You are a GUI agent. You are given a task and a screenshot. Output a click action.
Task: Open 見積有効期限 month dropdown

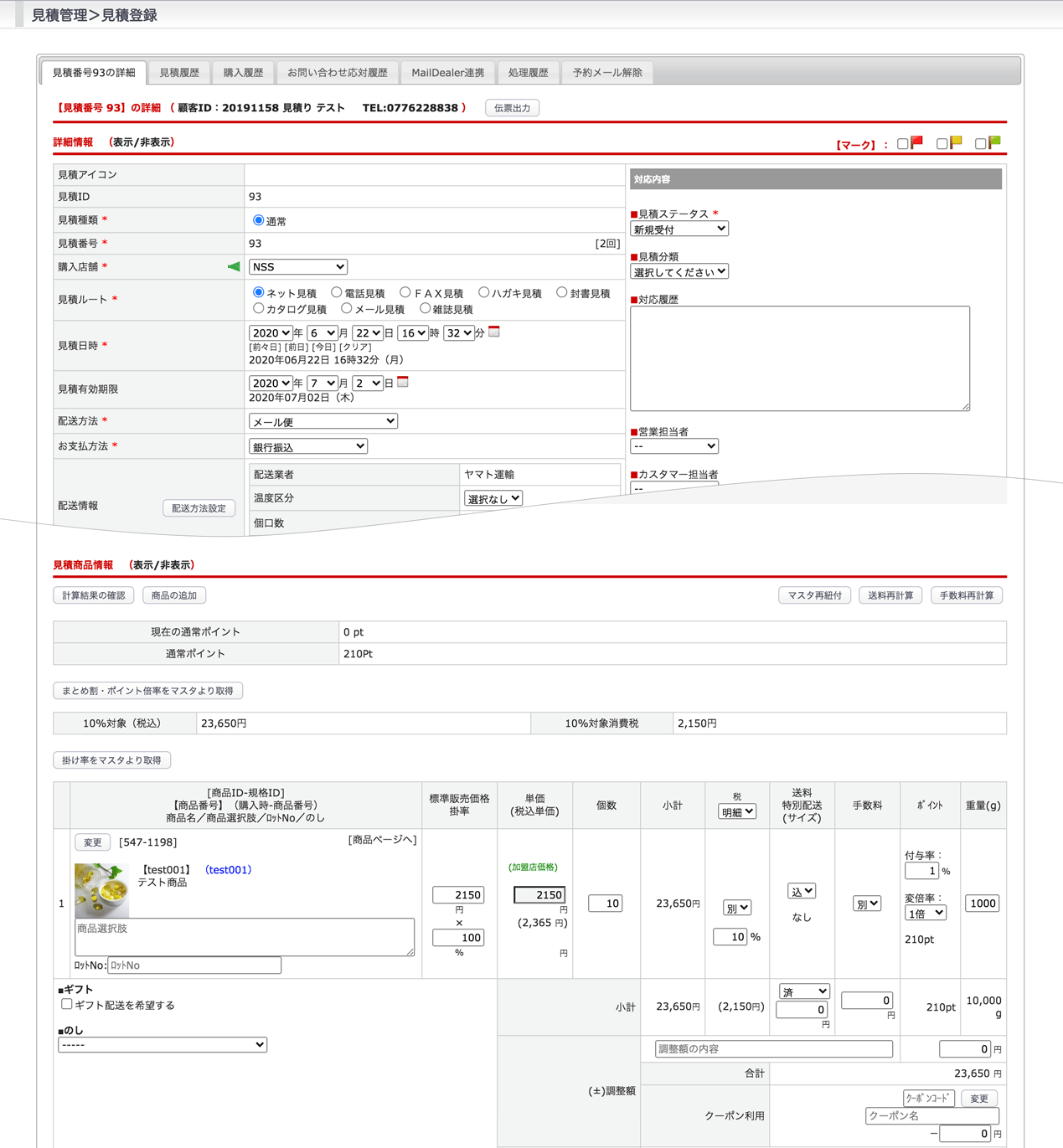[x=323, y=383]
